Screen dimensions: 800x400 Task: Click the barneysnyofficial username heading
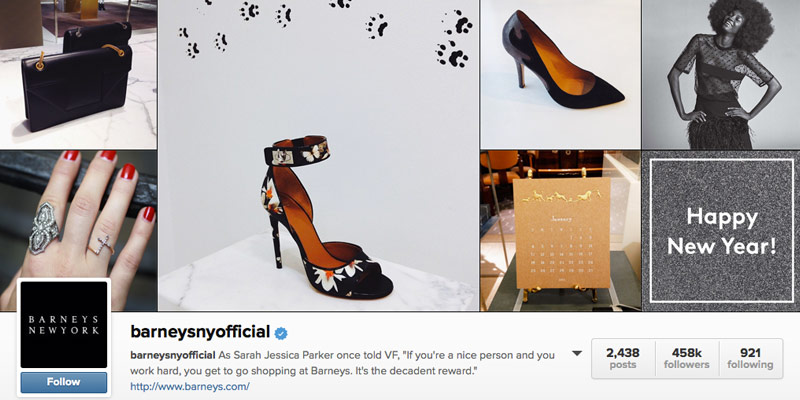[200, 332]
